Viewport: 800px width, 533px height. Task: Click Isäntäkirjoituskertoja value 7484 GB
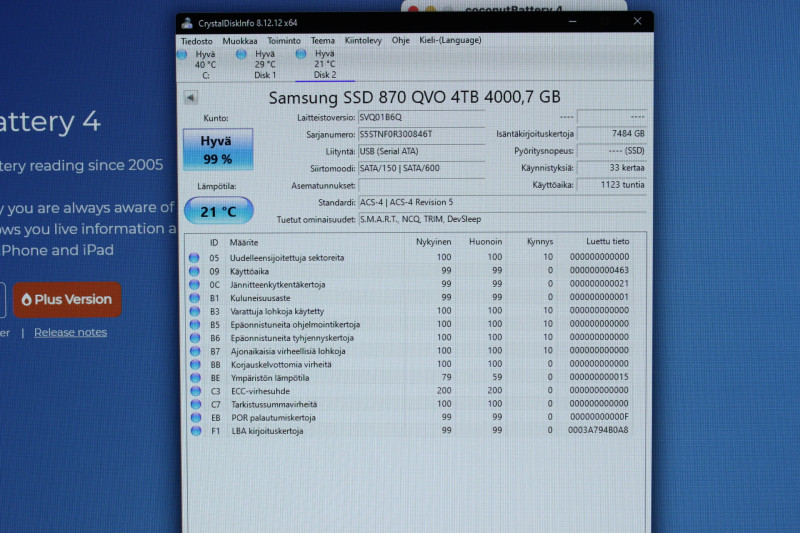point(612,134)
